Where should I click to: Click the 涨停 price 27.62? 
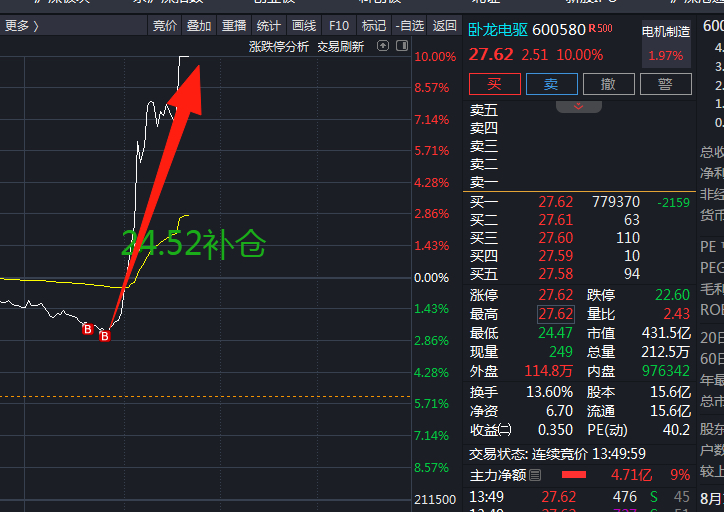[555, 295]
